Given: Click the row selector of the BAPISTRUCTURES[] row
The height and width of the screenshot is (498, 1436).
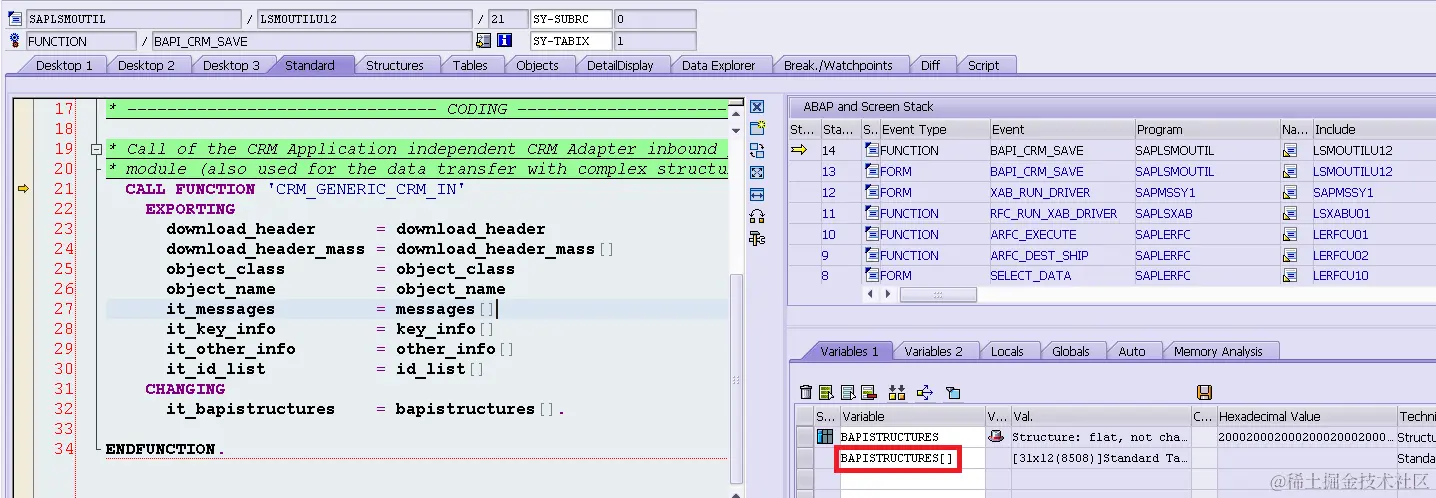Looking at the screenshot, I should click(x=804, y=458).
